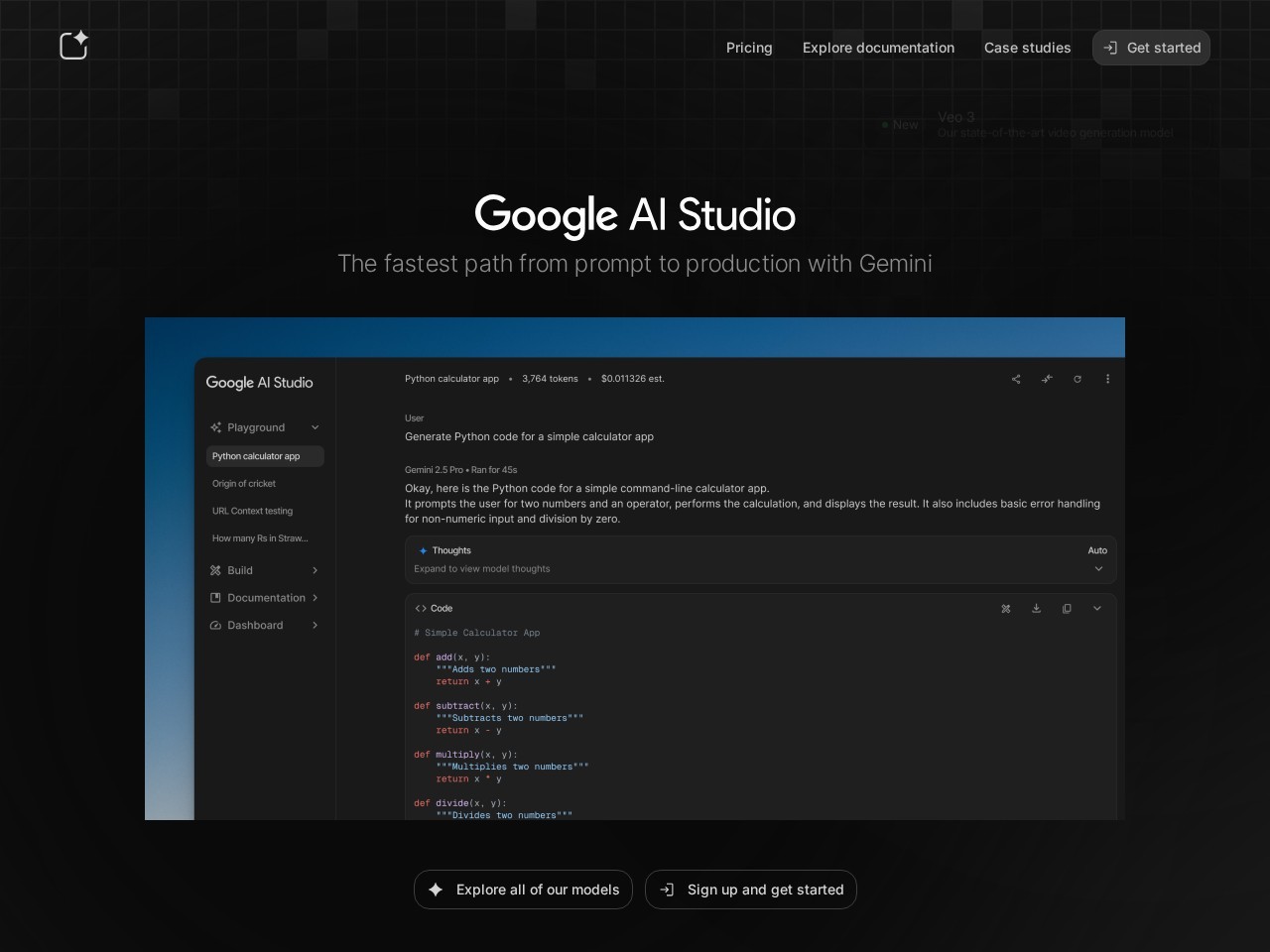Click Sign up and get started

tap(751, 890)
